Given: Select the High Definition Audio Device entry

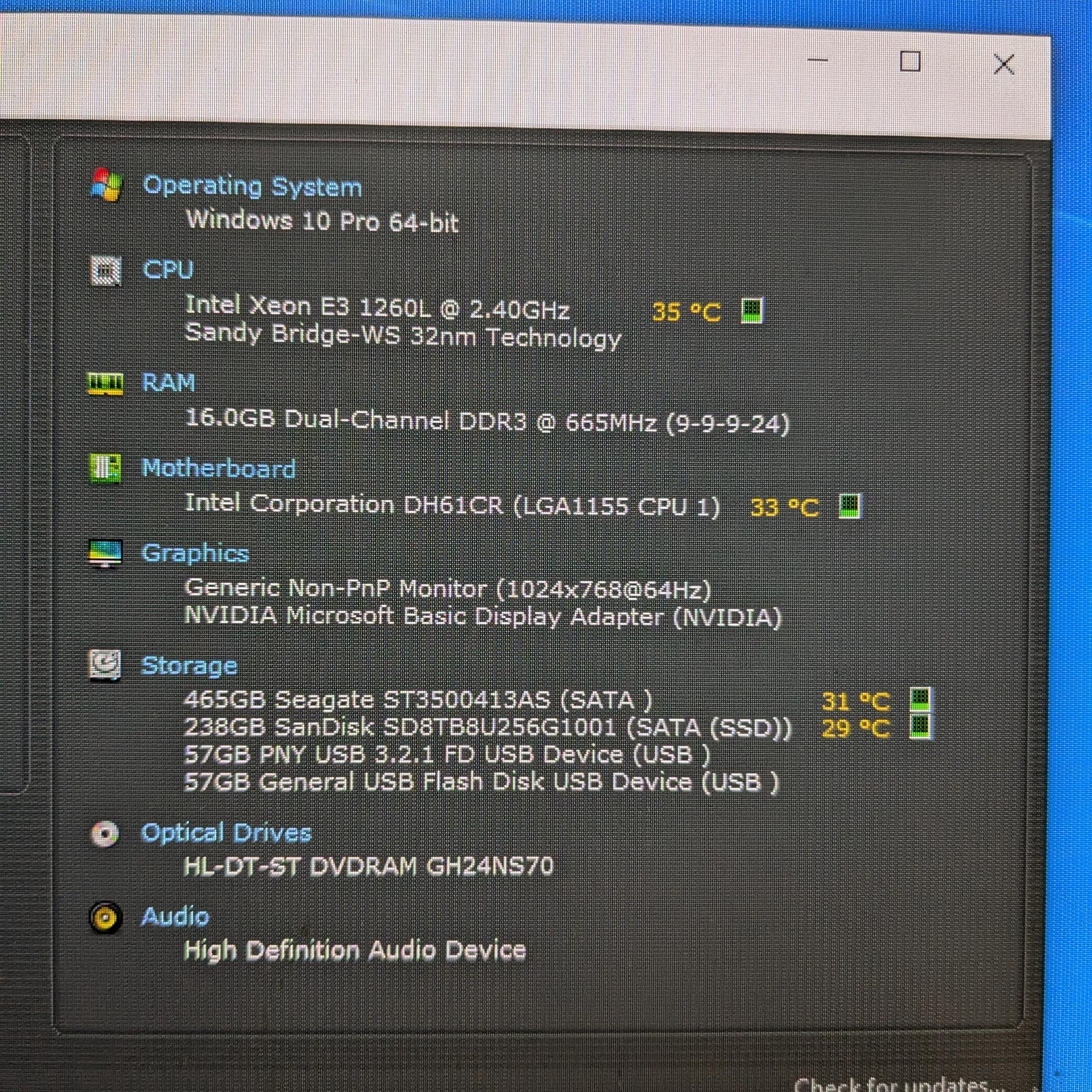Looking at the screenshot, I should tap(355, 950).
